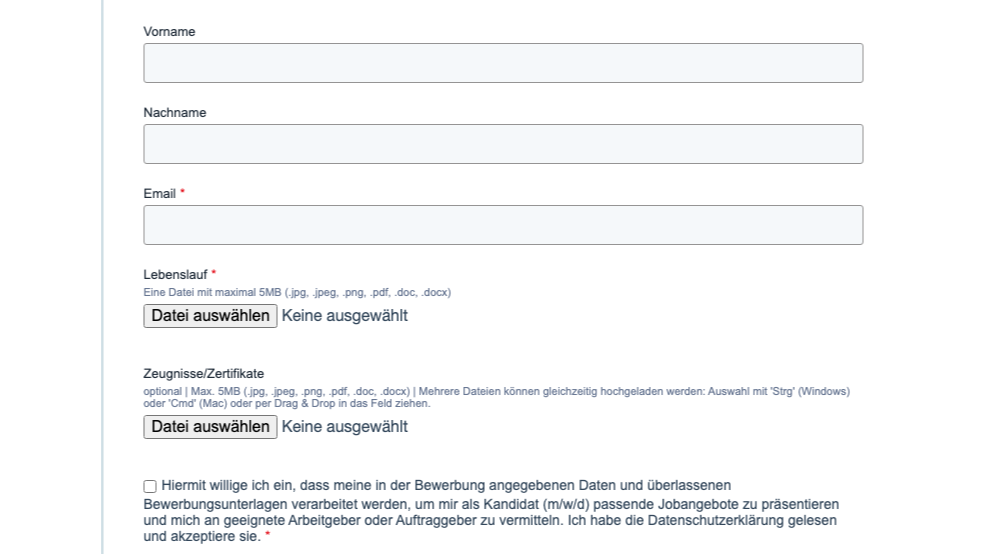Open file picker for Zeugnisse/Zertifikate
Screen dimensions: 986x554
[210, 427]
